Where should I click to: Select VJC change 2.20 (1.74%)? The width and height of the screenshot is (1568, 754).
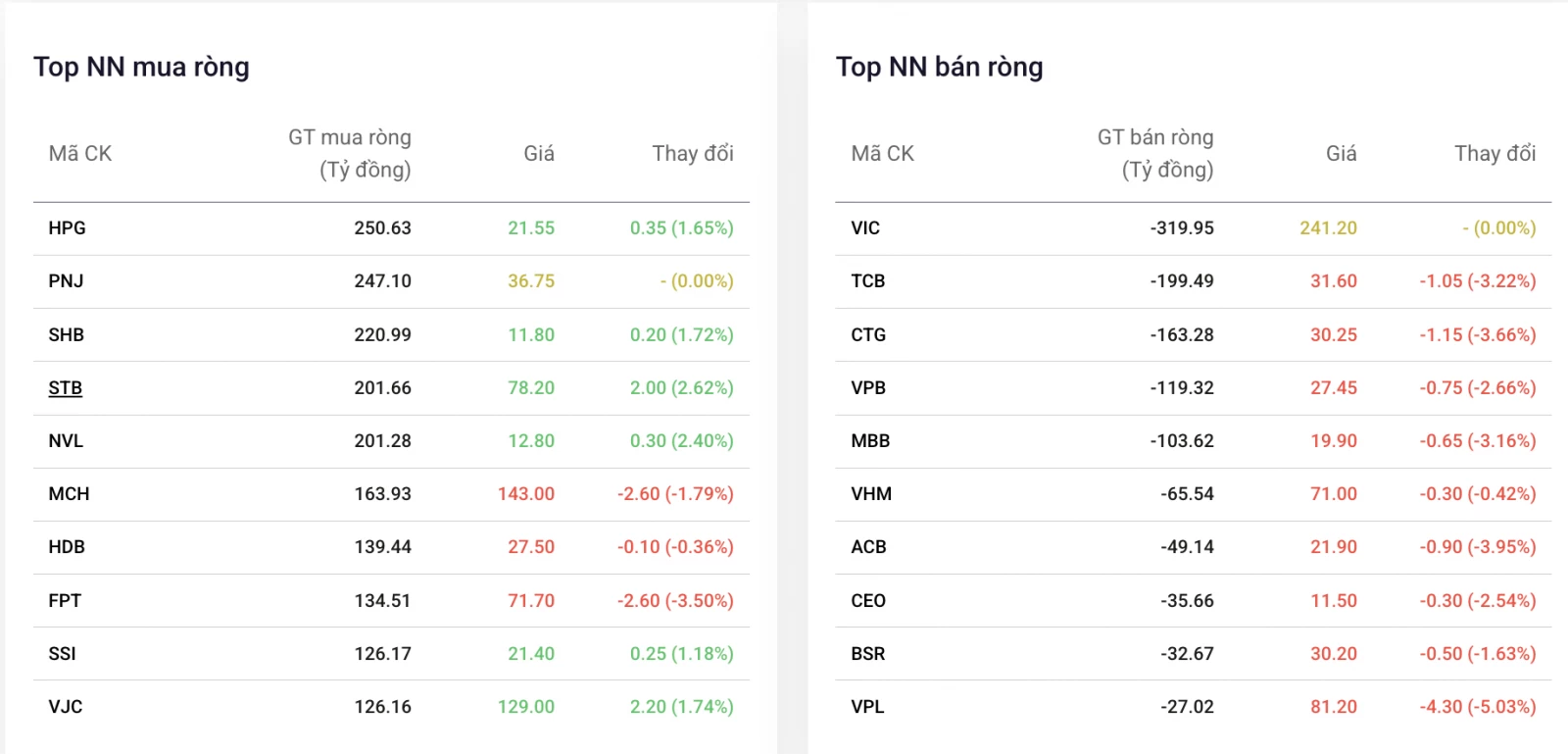coord(682,707)
